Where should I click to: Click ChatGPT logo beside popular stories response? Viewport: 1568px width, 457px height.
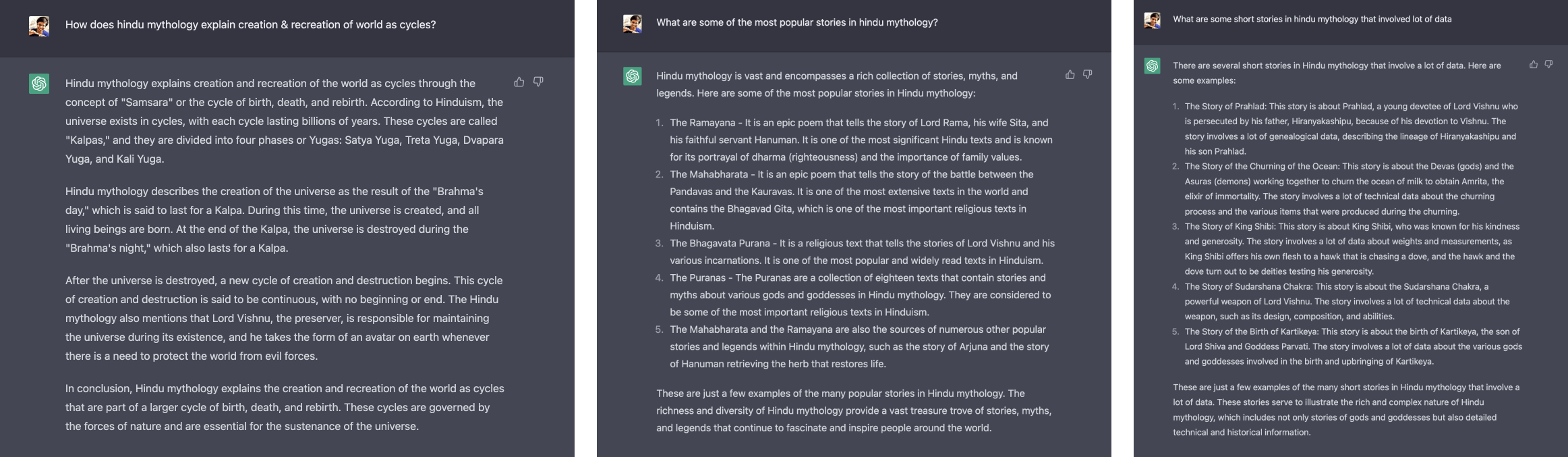coord(633,76)
